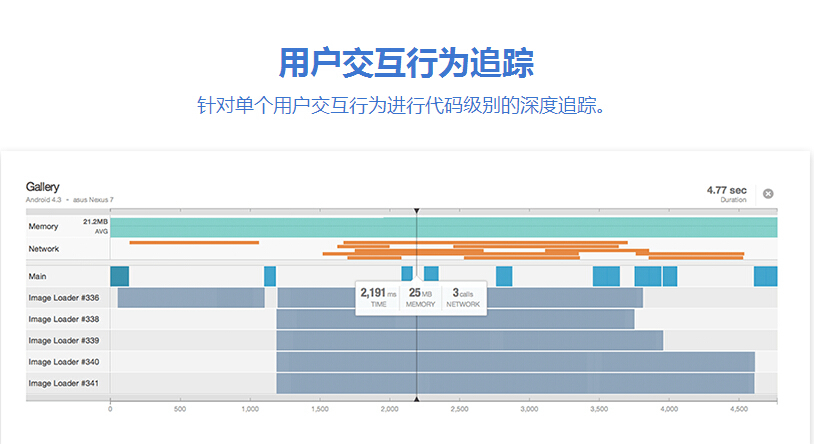Click the 4.77 sec duration value
814x444 pixels.
[726, 190]
